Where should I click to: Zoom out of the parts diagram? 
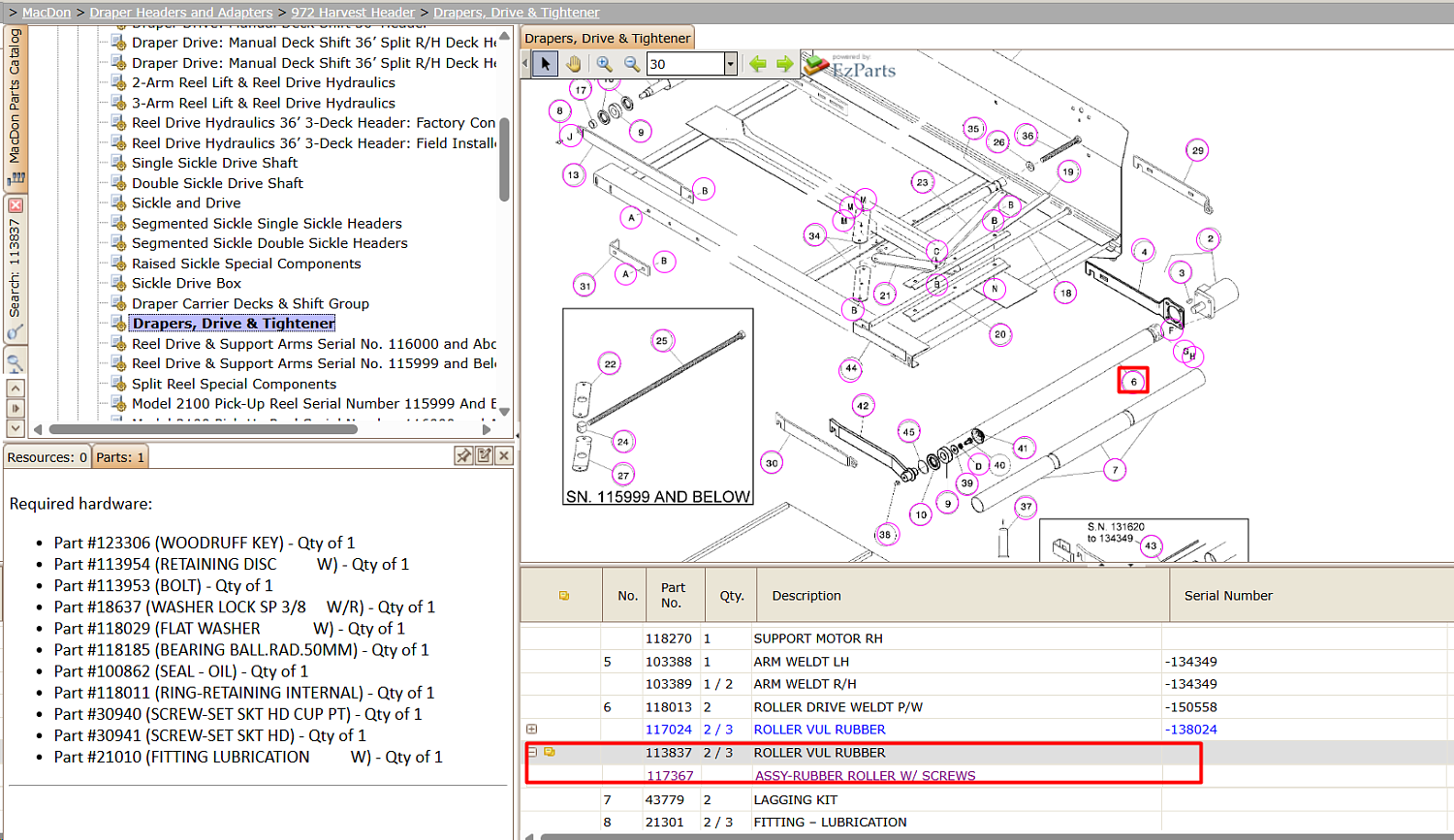[x=632, y=64]
